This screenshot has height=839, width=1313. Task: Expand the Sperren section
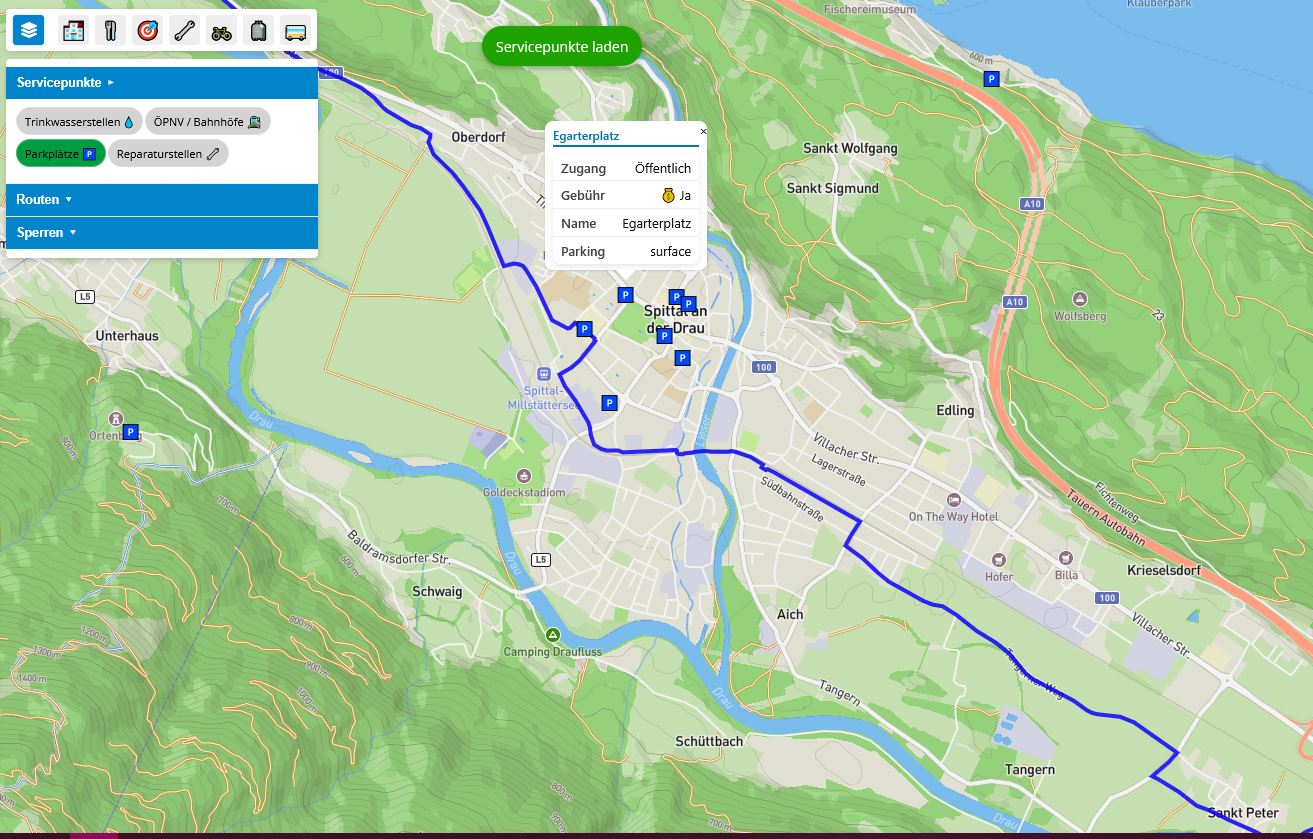41,232
